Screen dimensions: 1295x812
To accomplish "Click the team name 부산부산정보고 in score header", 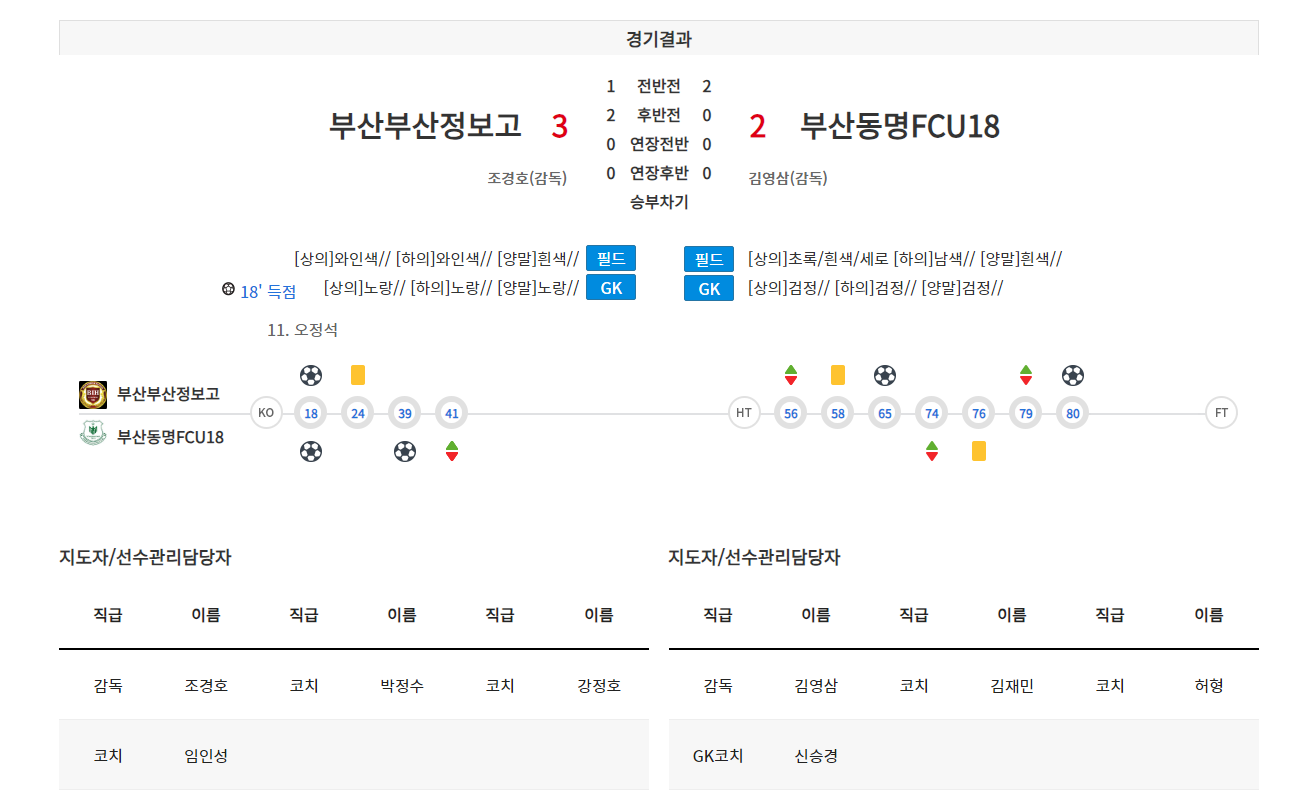I will 425,126.
